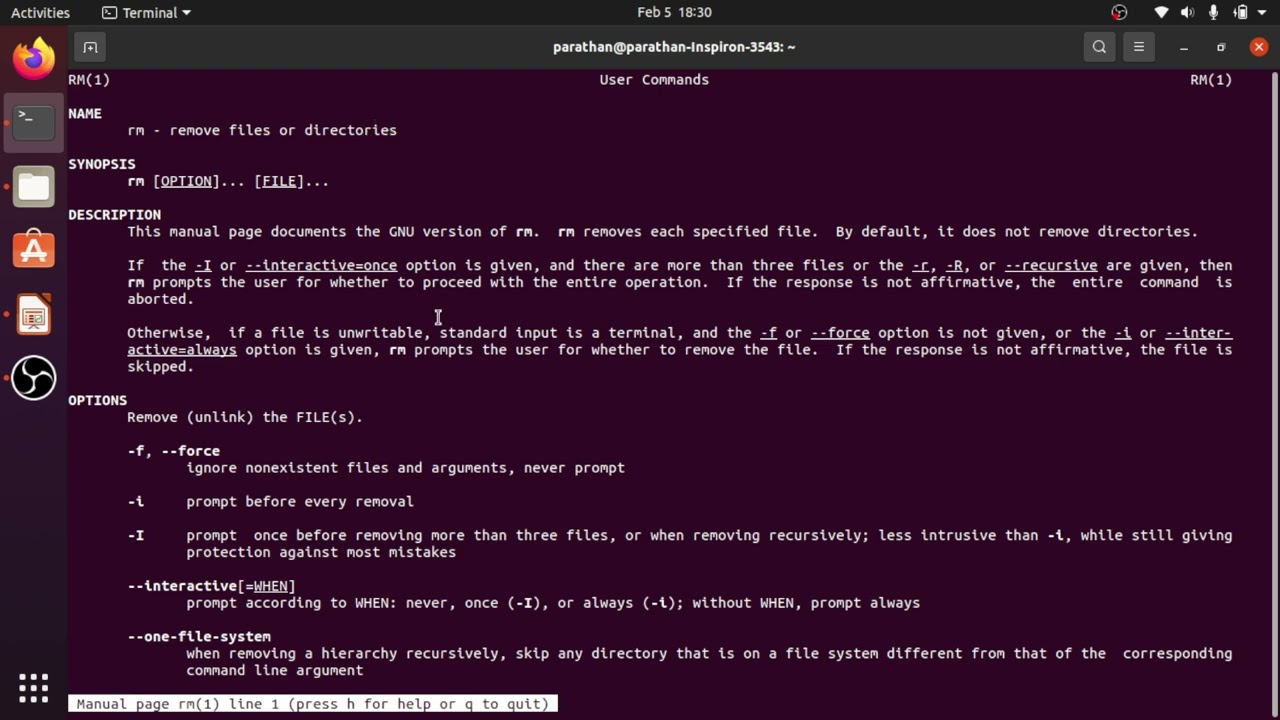The height and width of the screenshot is (720, 1280).
Task: Click 'protection against most mistakes' line
Action: point(321,552)
